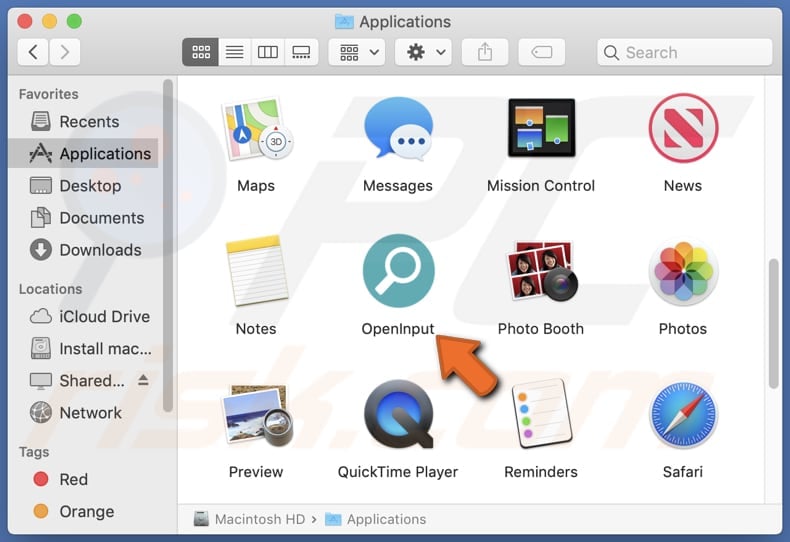Open Desktop in the sidebar

pyautogui.click(x=83, y=185)
